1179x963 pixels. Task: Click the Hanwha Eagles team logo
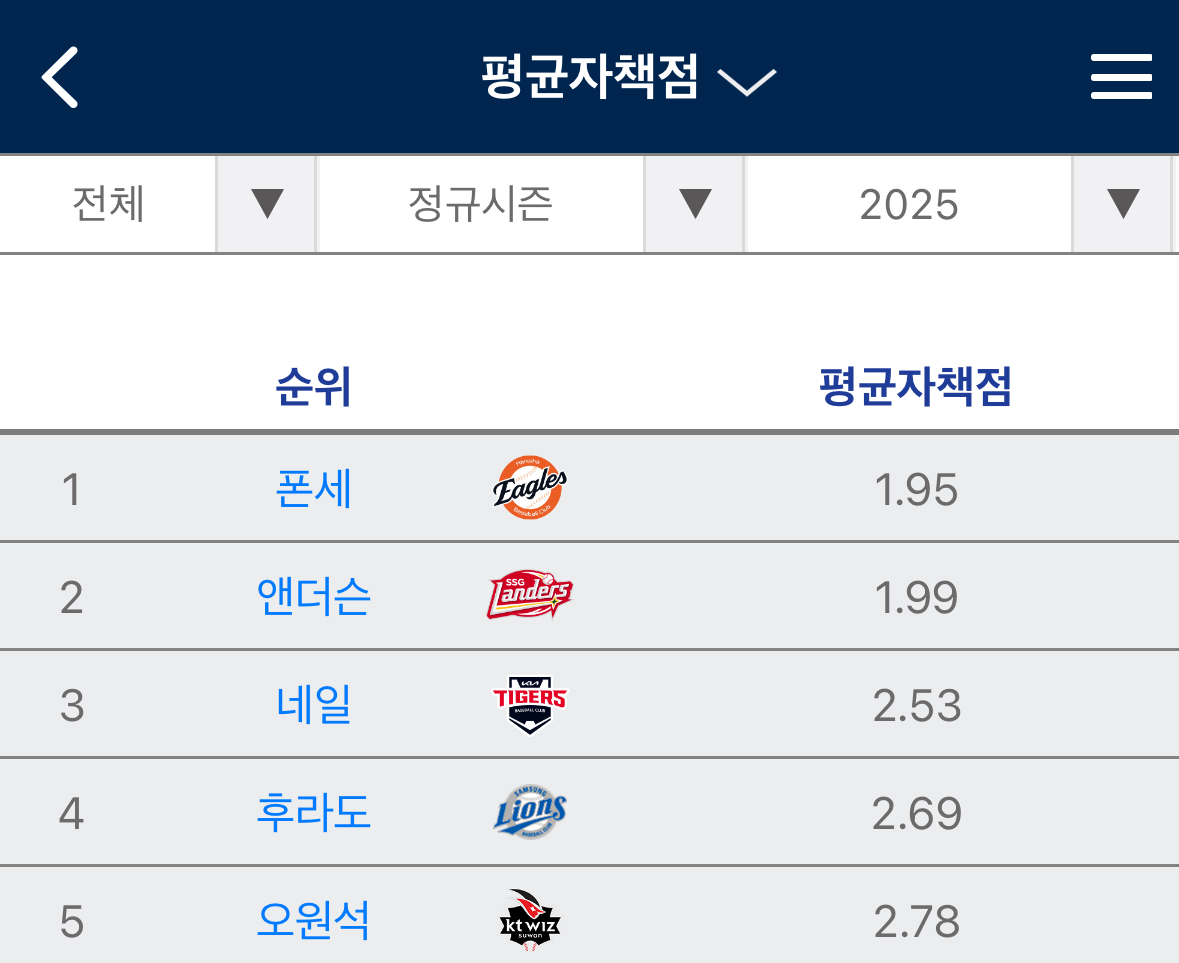530,489
